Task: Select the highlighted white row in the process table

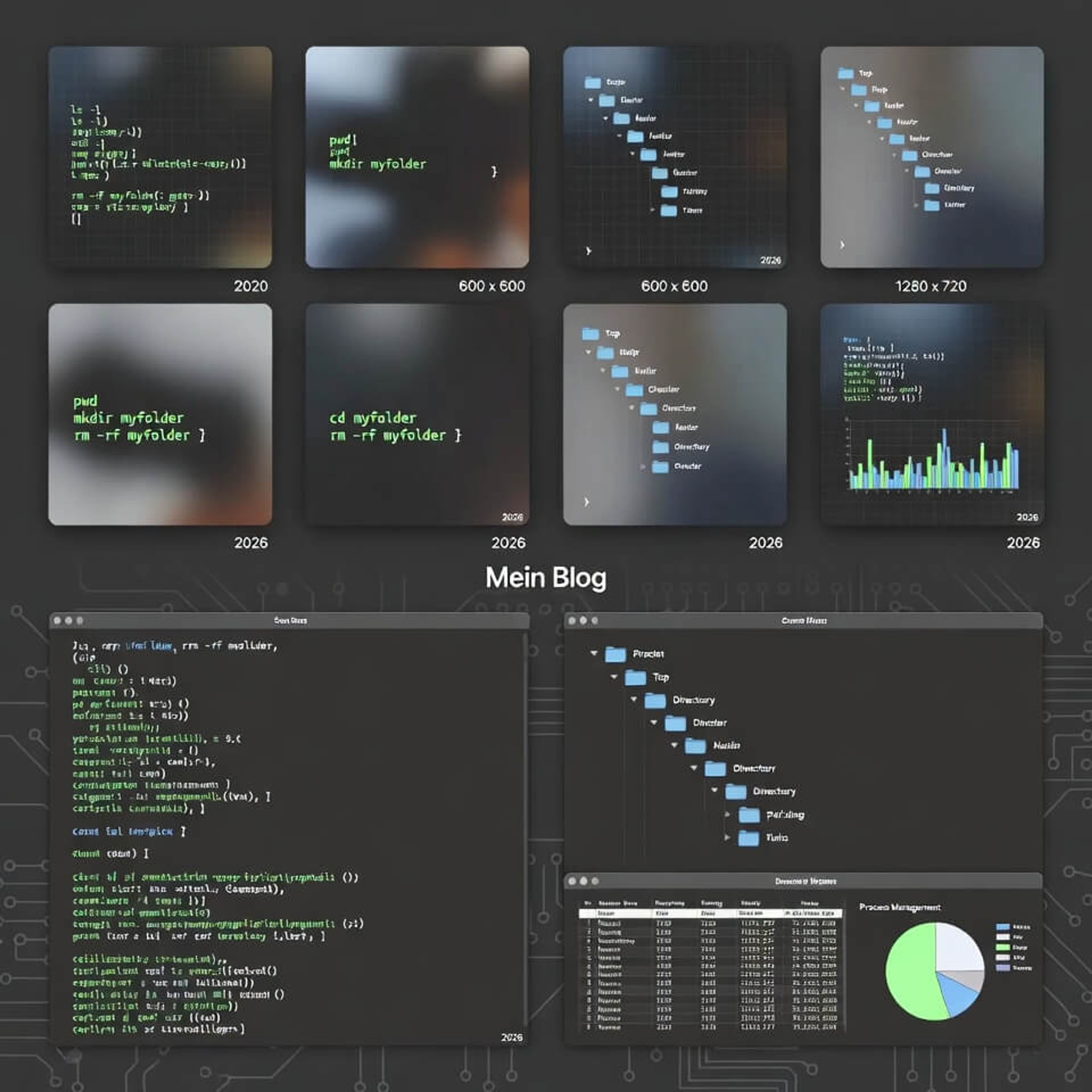Action: (x=710, y=913)
